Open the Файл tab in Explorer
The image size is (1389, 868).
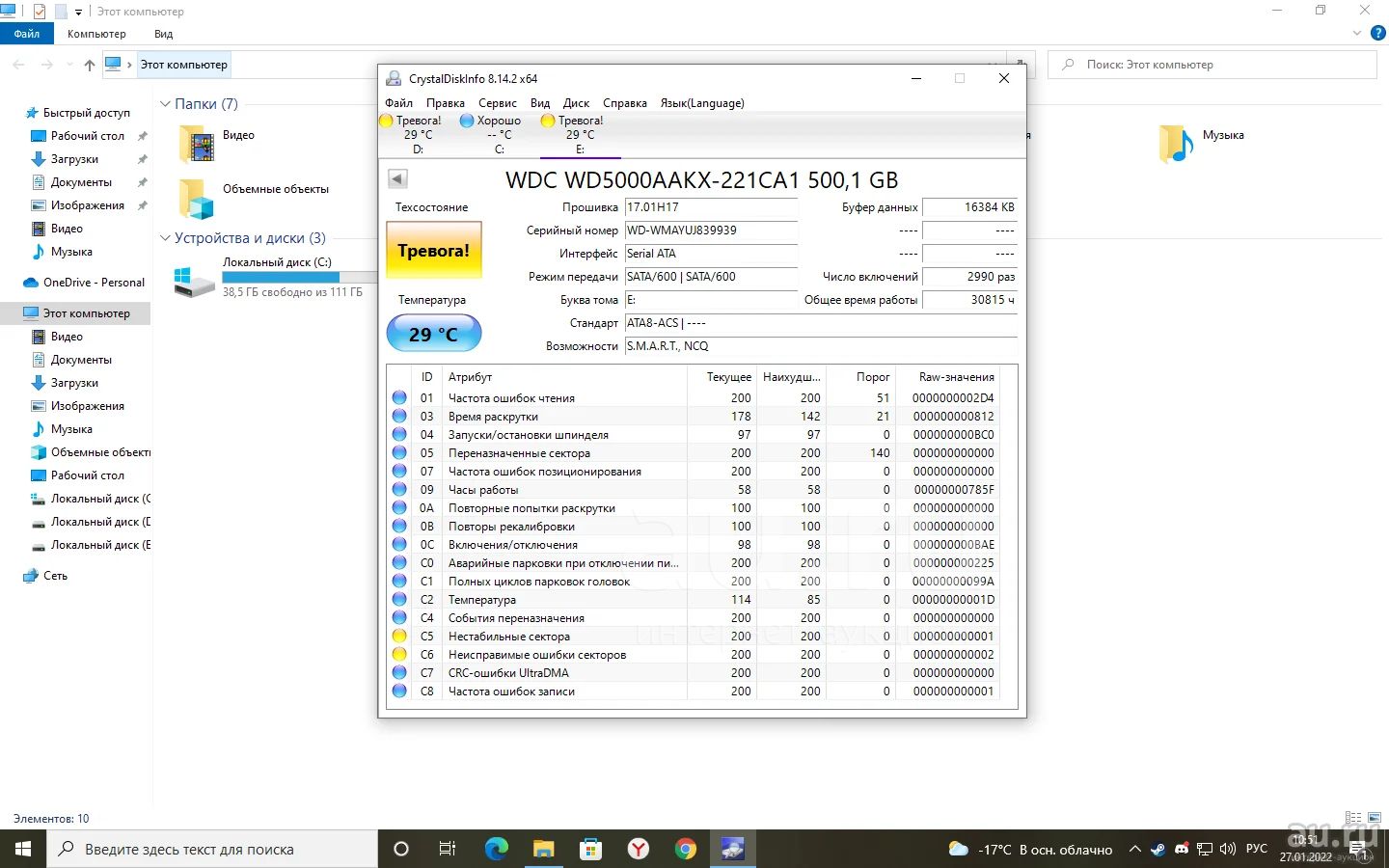[x=27, y=34]
